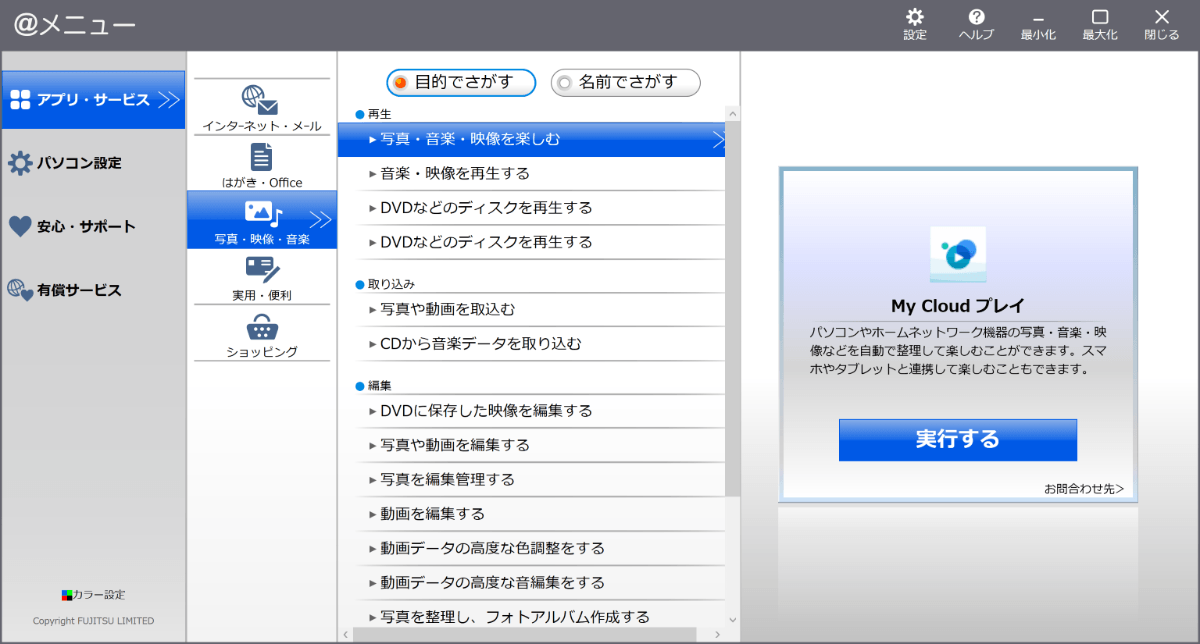This screenshot has height=644, width=1200.
Task: Select the ショッピング basket icon
Action: tap(261, 327)
